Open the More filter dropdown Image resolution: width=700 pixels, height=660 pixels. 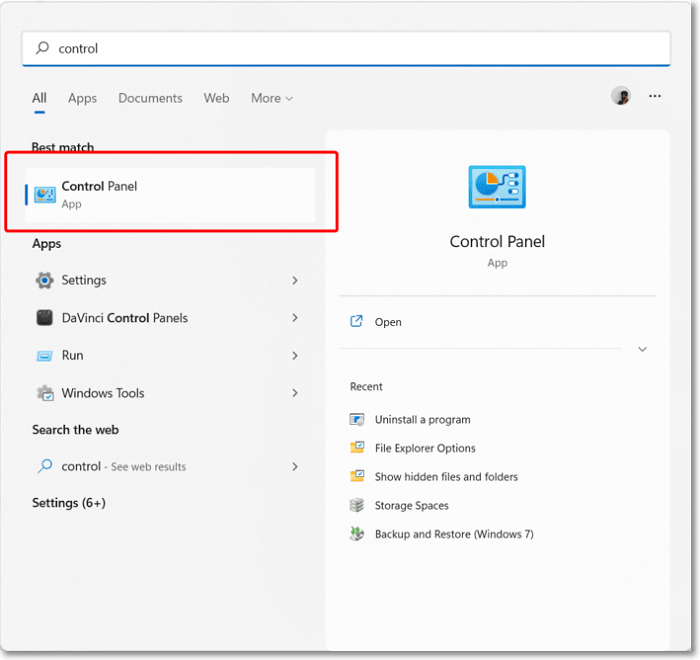click(272, 98)
